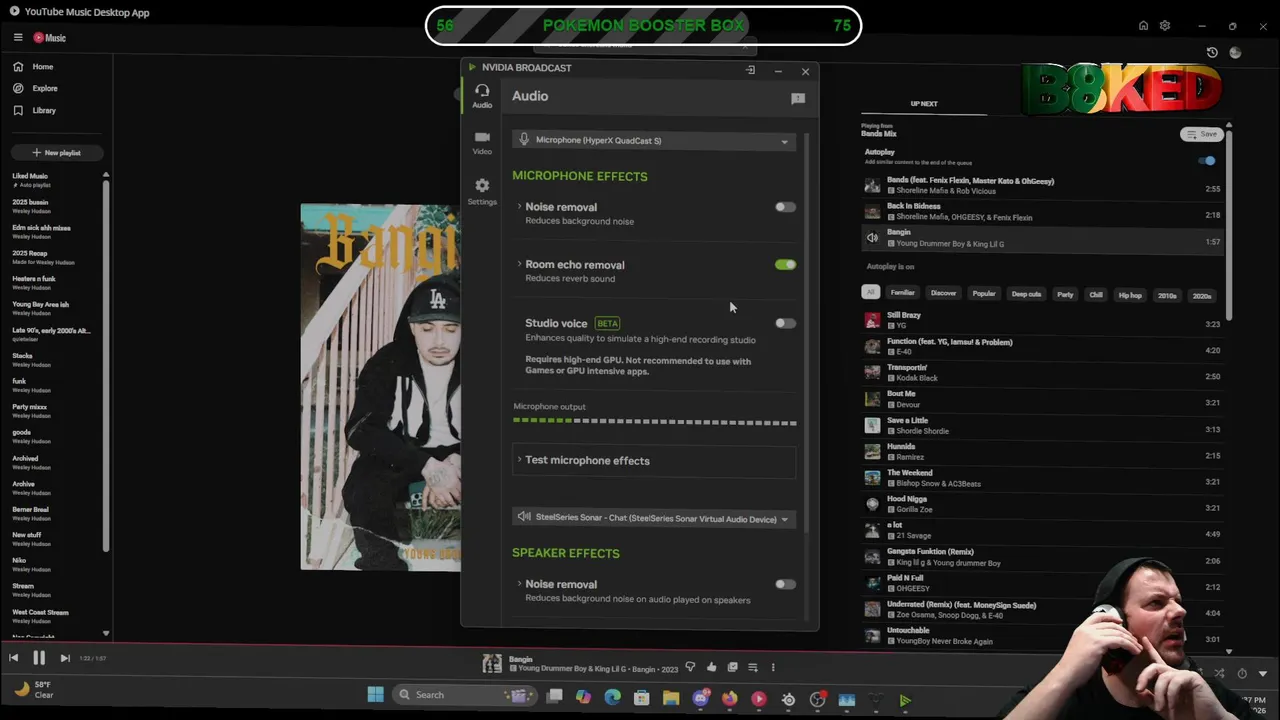Play Back In Bidness from queue

point(1042,211)
